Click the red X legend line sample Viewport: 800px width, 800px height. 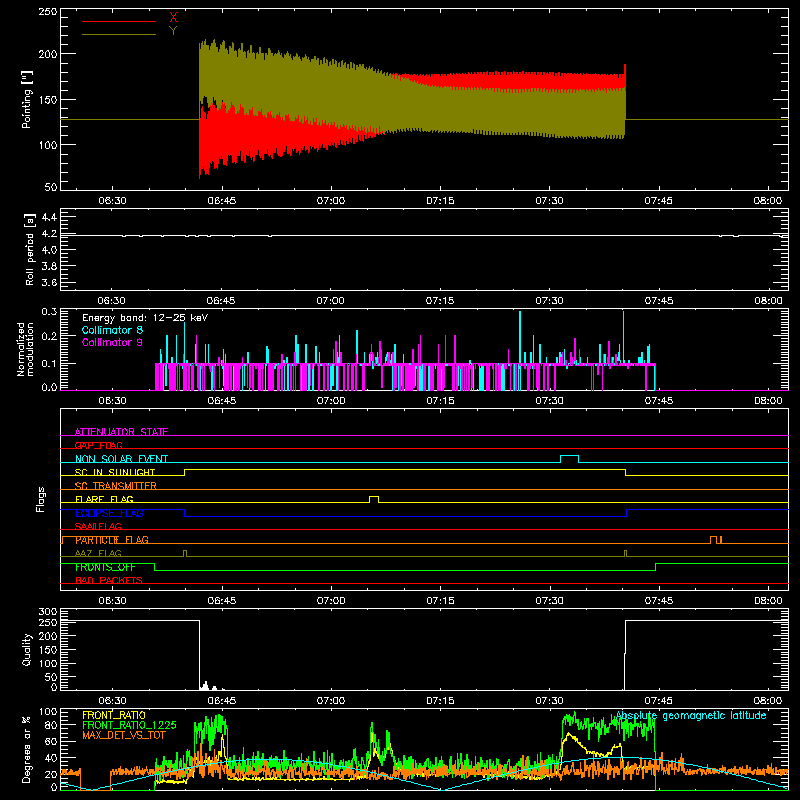(x=119, y=21)
